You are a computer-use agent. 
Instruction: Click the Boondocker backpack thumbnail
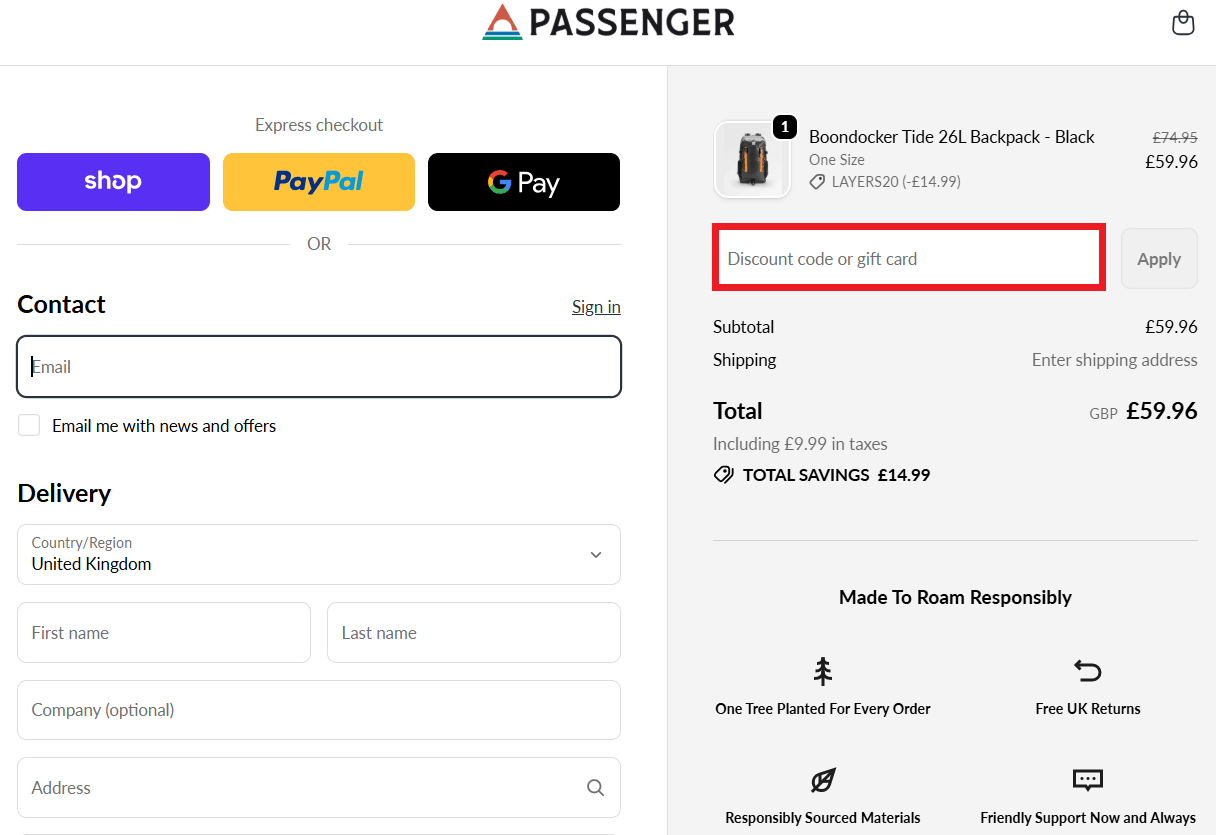pos(752,160)
